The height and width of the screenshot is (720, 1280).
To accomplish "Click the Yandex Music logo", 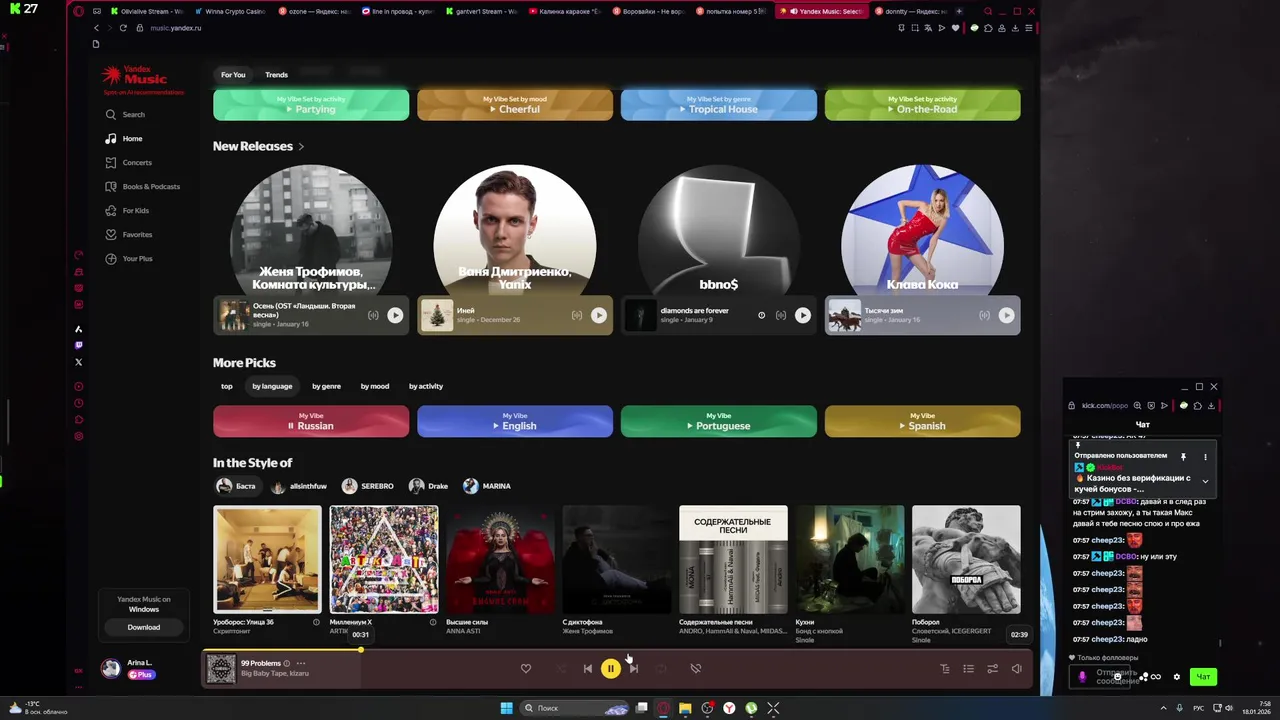I will (135, 76).
